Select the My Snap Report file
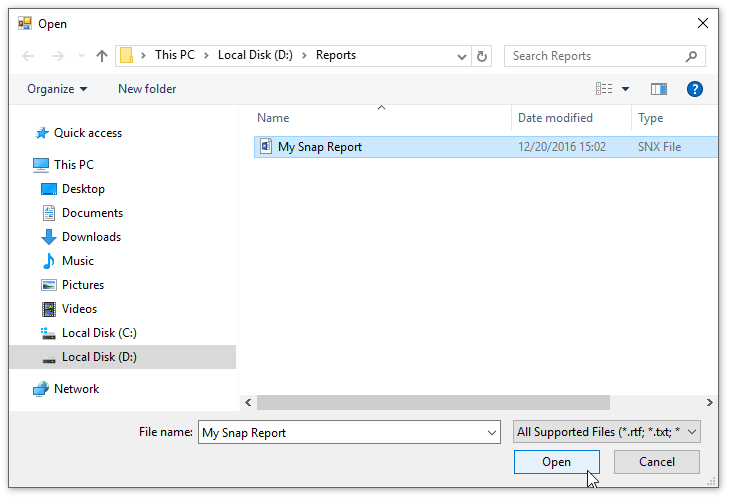Viewport: 731px width, 500px height. (x=485, y=147)
